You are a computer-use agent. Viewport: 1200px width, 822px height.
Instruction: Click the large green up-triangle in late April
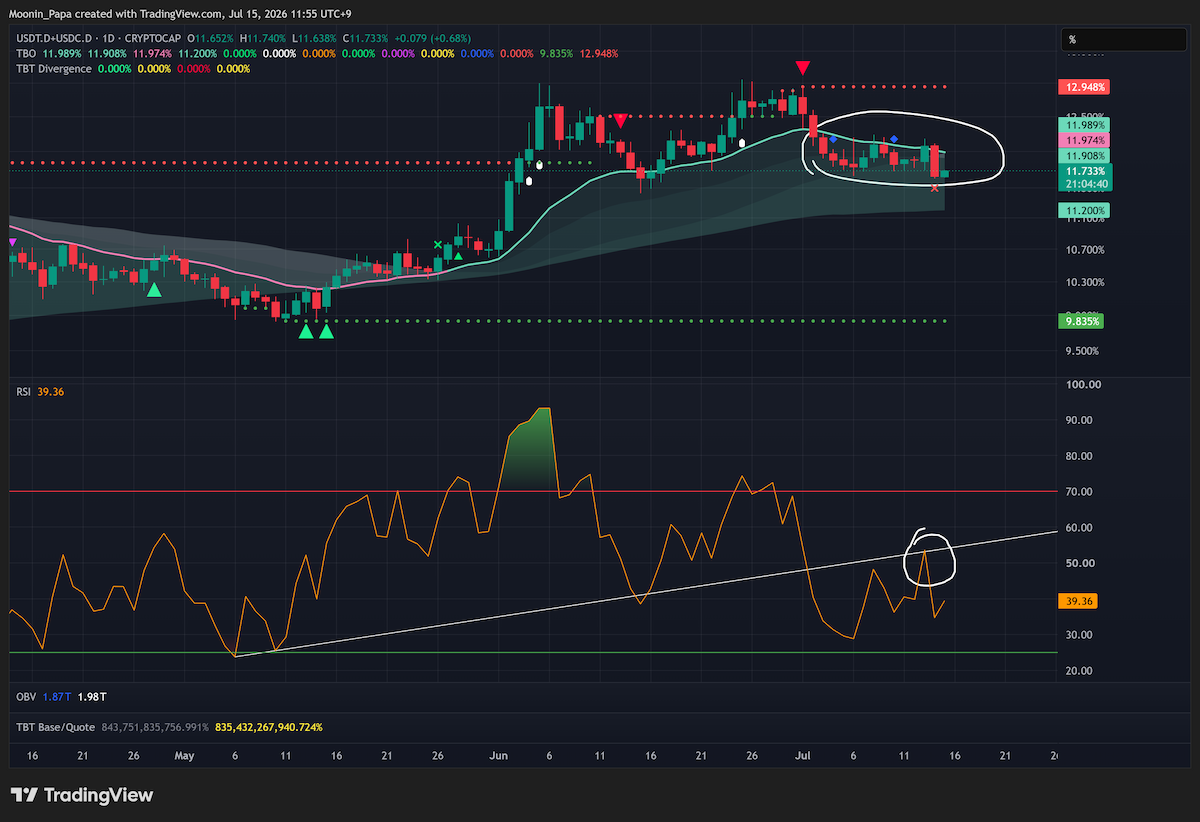pos(154,289)
